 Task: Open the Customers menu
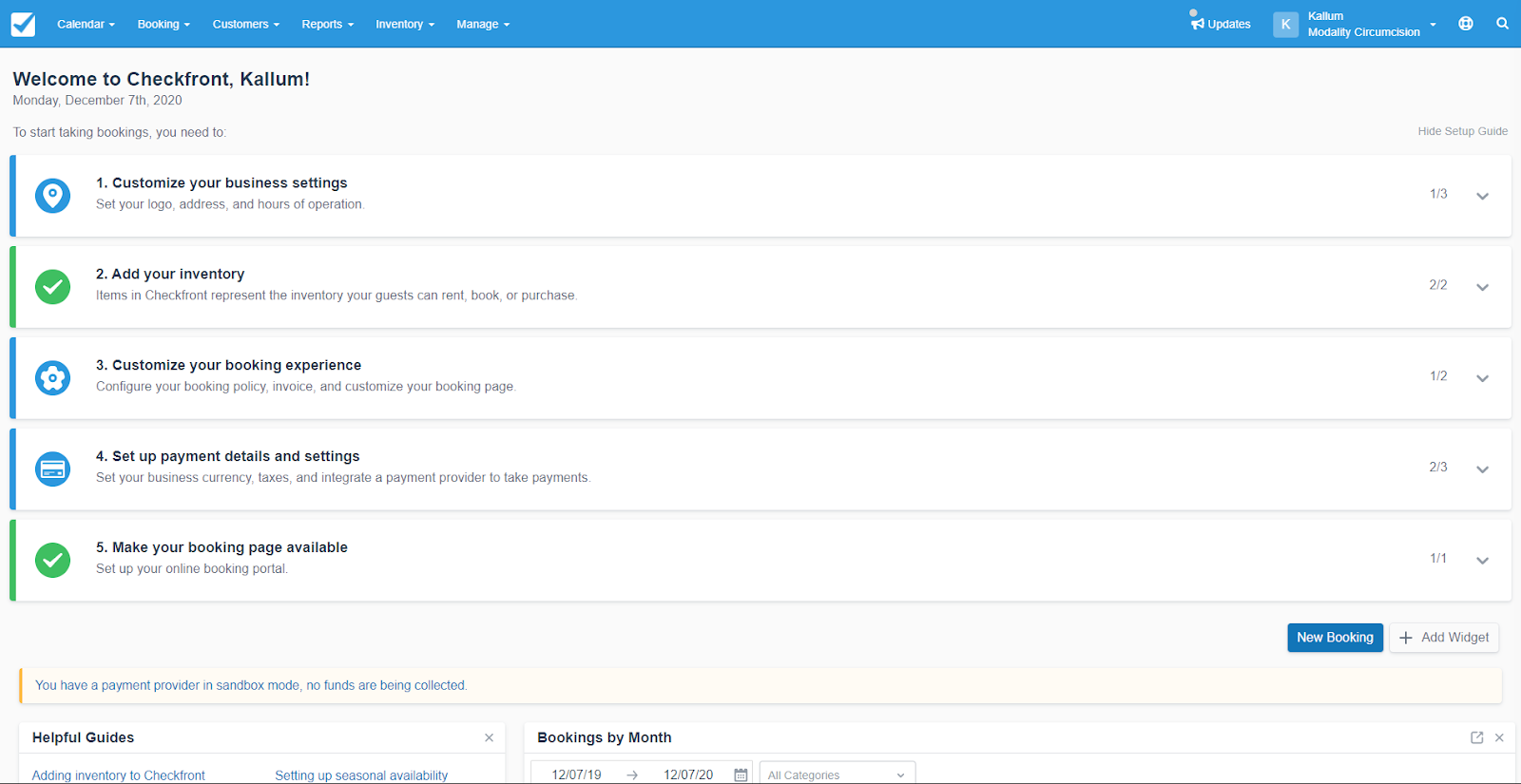click(x=246, y=24)
